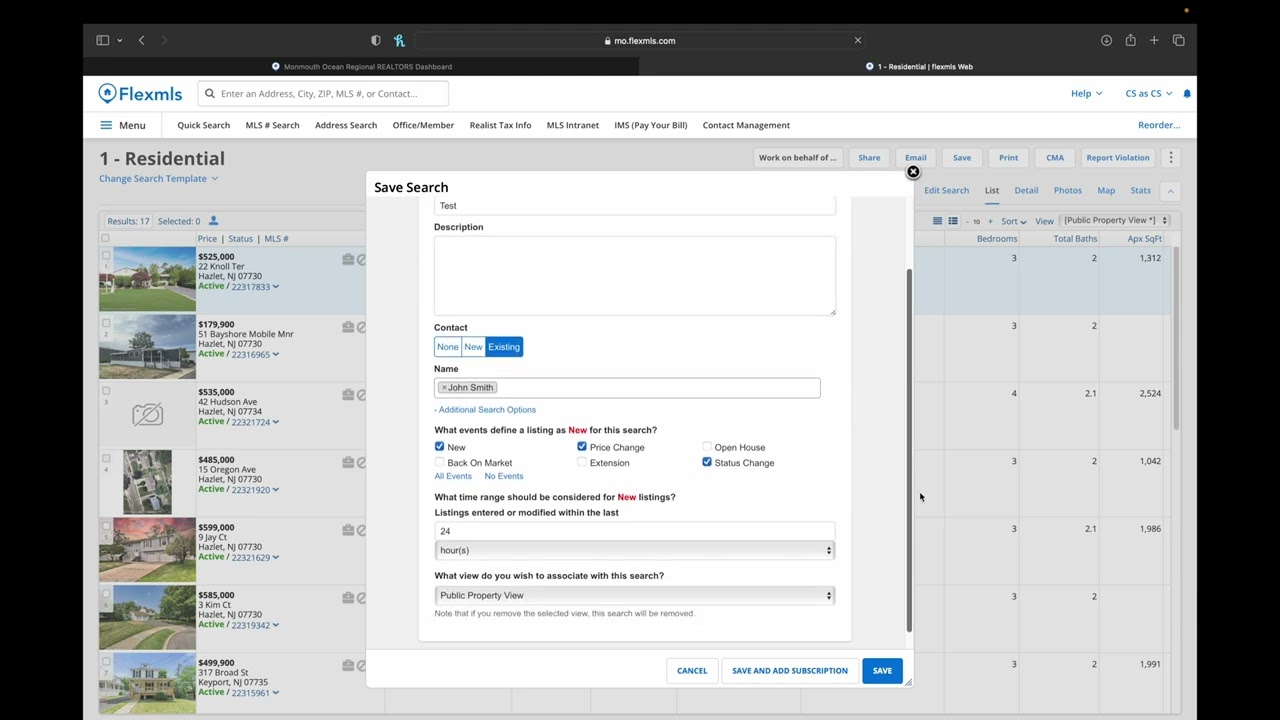Click the Honey extension icon
This screenshot has height=720, width=1280.
pyautogui.click(x=399, y=40)
